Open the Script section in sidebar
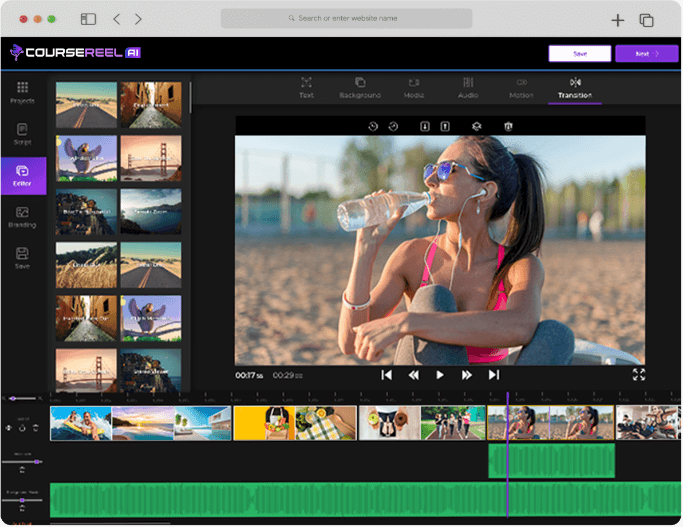The width and height of the screenshot is (683, 527). (22, 134)
